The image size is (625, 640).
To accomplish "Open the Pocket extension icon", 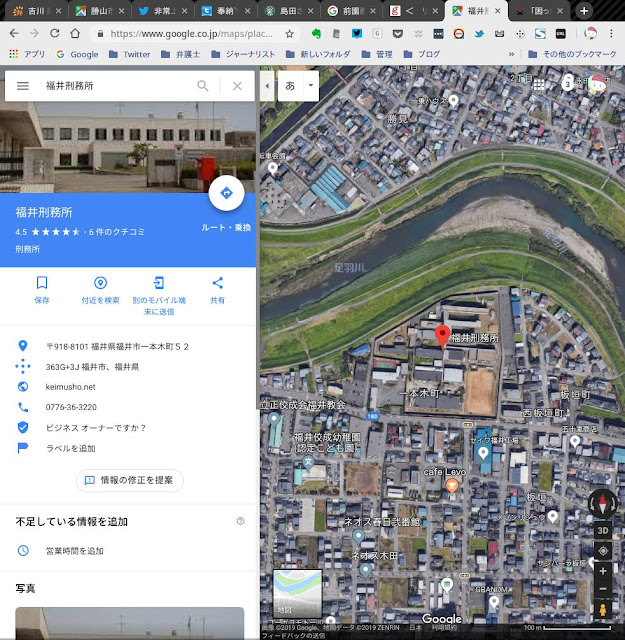I will 398,34.
